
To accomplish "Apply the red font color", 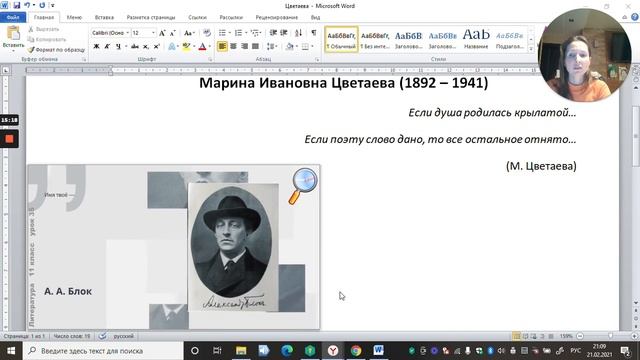I will (202, 47).
